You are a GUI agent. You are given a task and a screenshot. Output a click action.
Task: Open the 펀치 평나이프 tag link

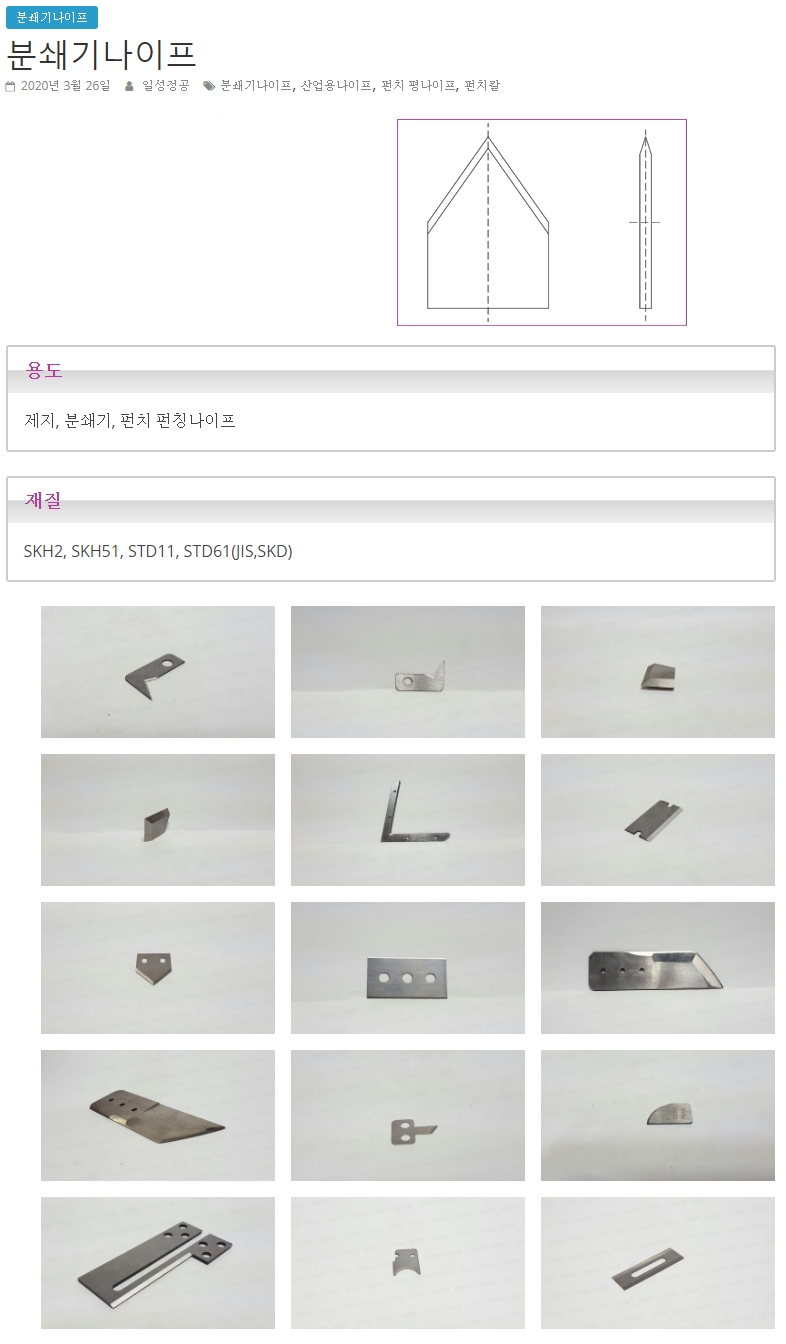coord(418,86)
